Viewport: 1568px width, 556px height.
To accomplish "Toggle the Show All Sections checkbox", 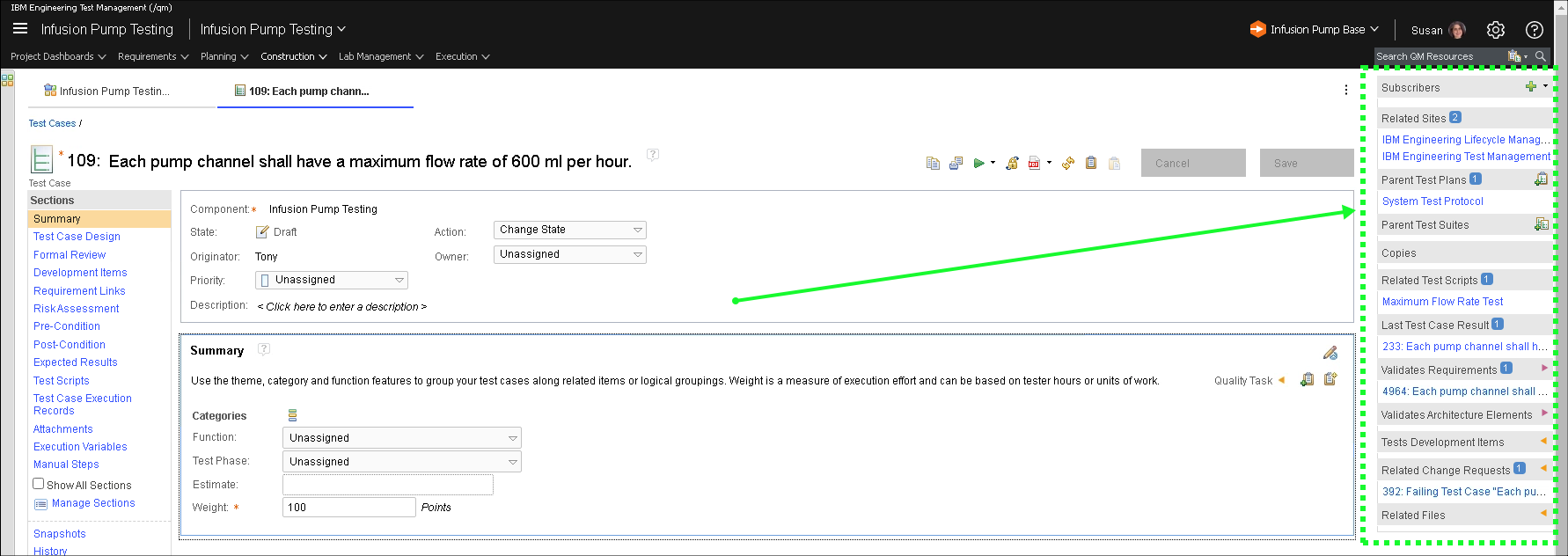I will (x=39, y=484).
